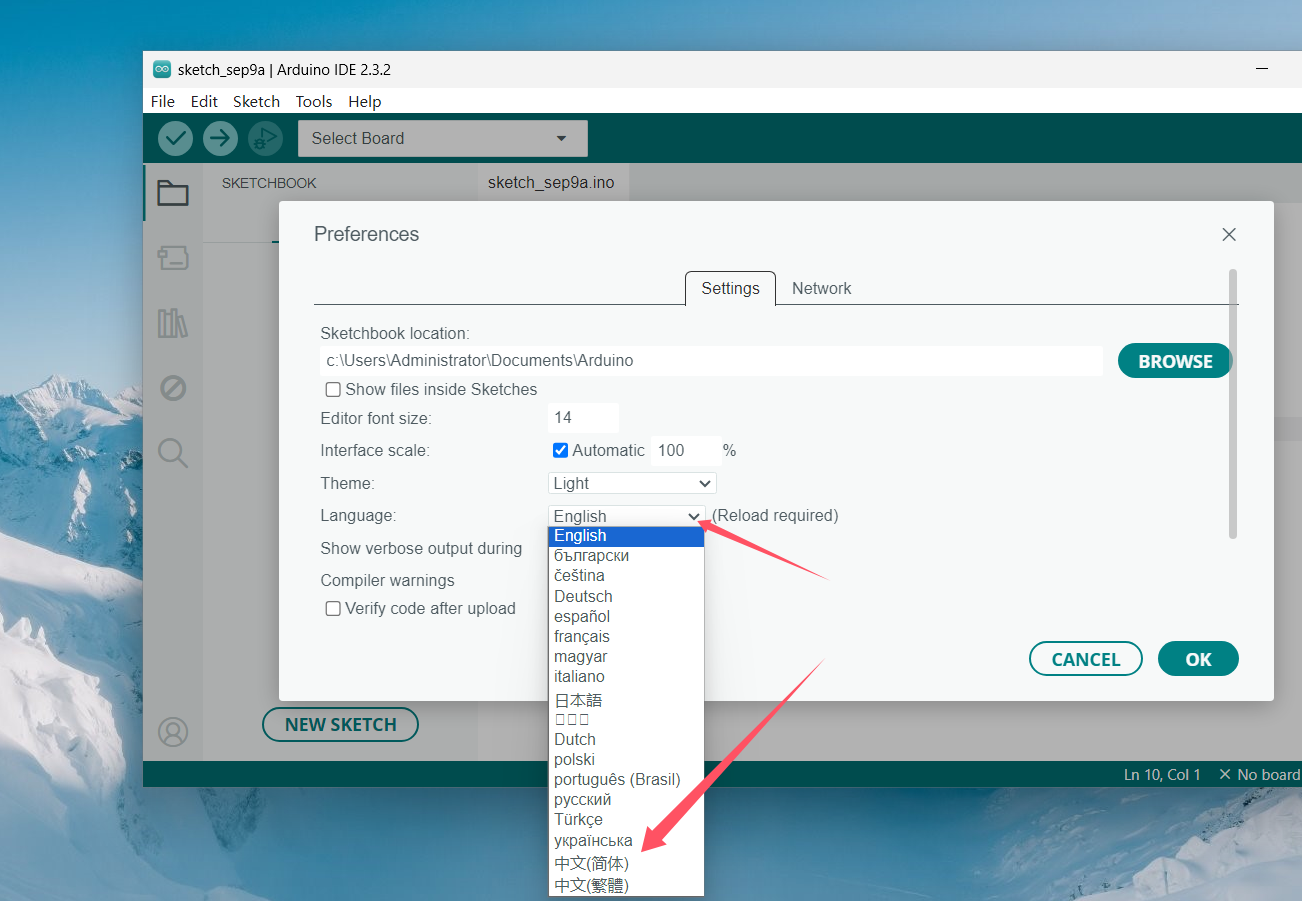The height and width of the screenshot is (901, 1302).
Task: Click the Editor font size field
Action: pyautogui.click(x=583, y=418)
